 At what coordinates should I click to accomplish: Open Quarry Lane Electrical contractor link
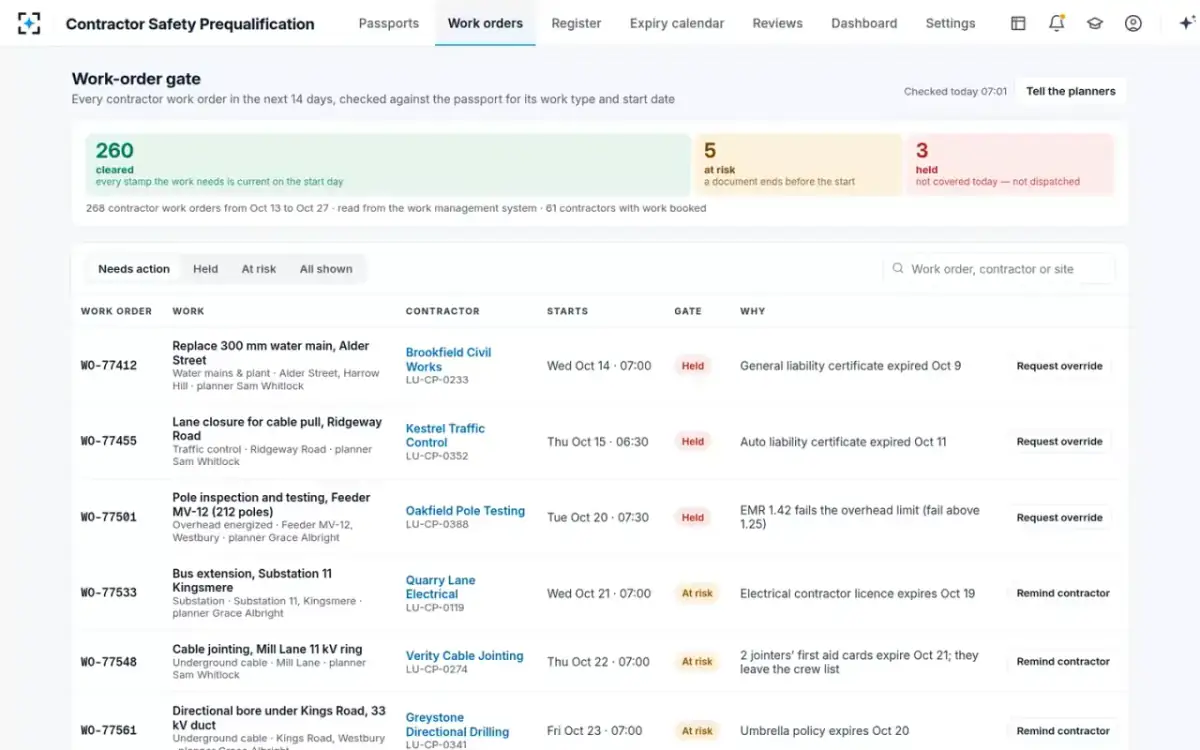pyautogui.click(x=441, y=587)
